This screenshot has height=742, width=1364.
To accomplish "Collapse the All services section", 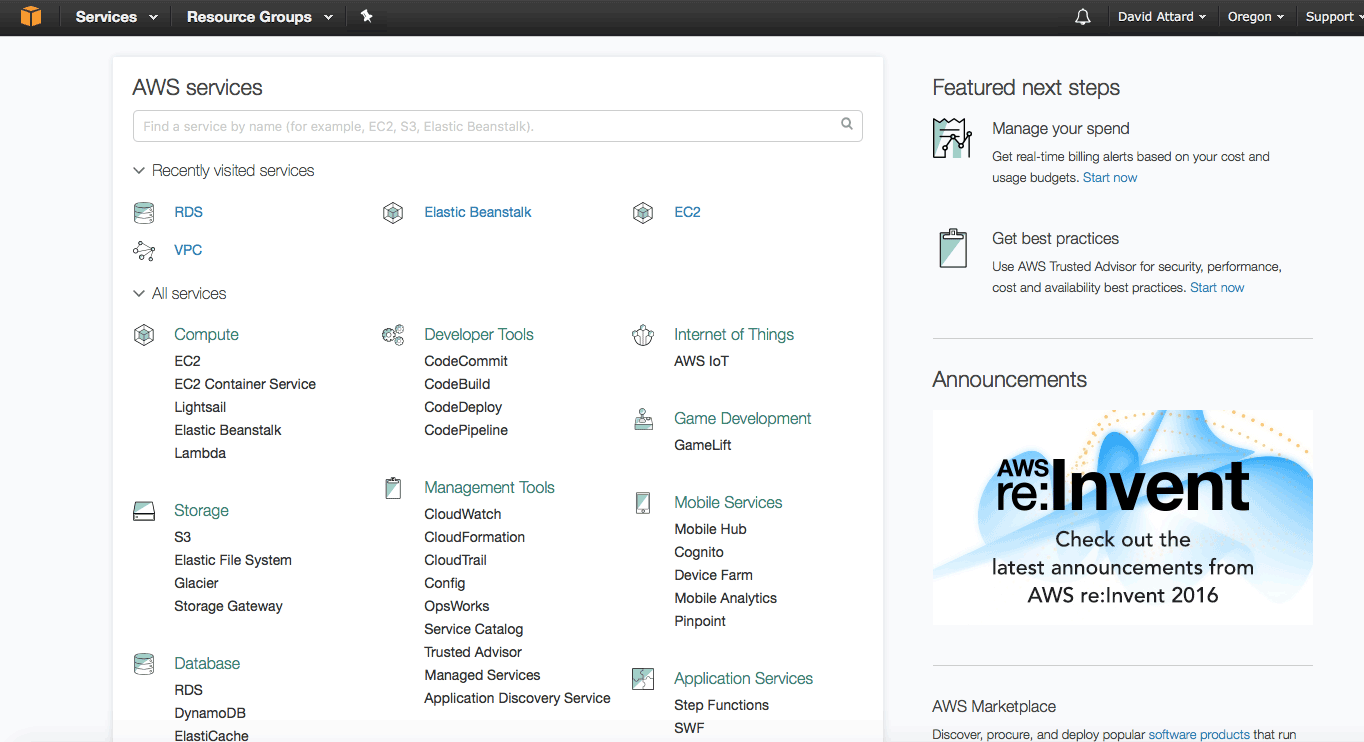I will (139, 293).
